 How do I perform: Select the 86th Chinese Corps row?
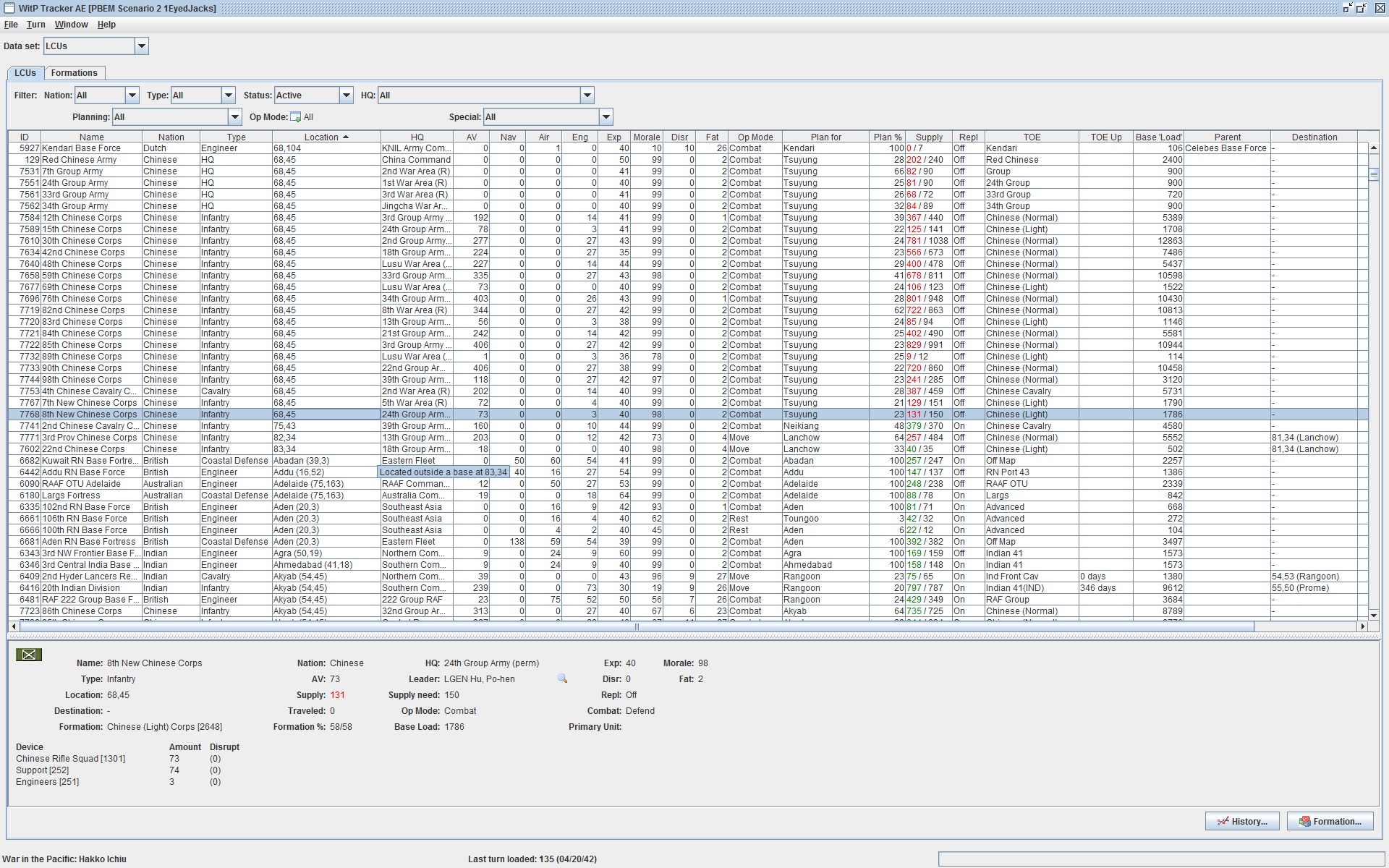(x=687, y=611)
